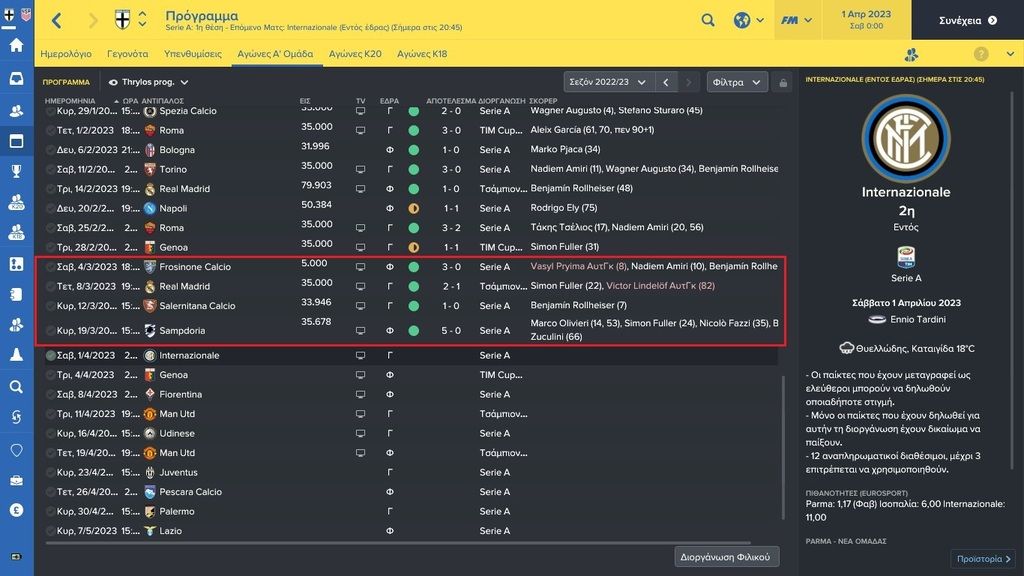Click the help question mark icon

981,54
